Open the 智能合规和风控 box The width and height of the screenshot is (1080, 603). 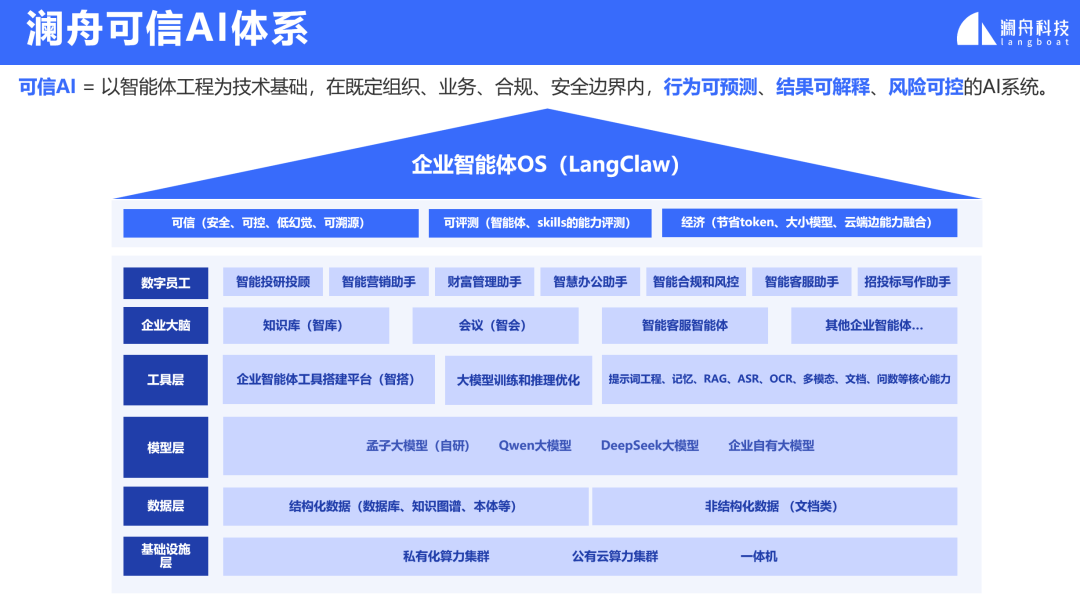tap(696, 282)
